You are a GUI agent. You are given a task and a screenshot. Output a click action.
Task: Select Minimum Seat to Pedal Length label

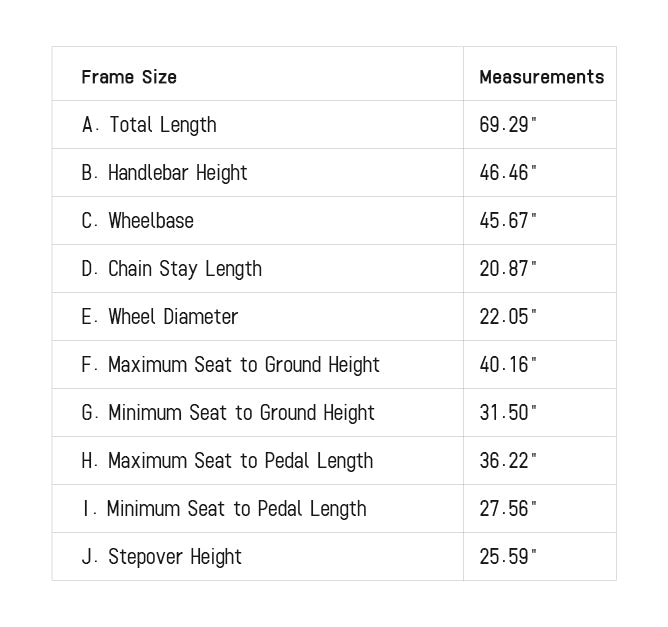coord(224,509)
